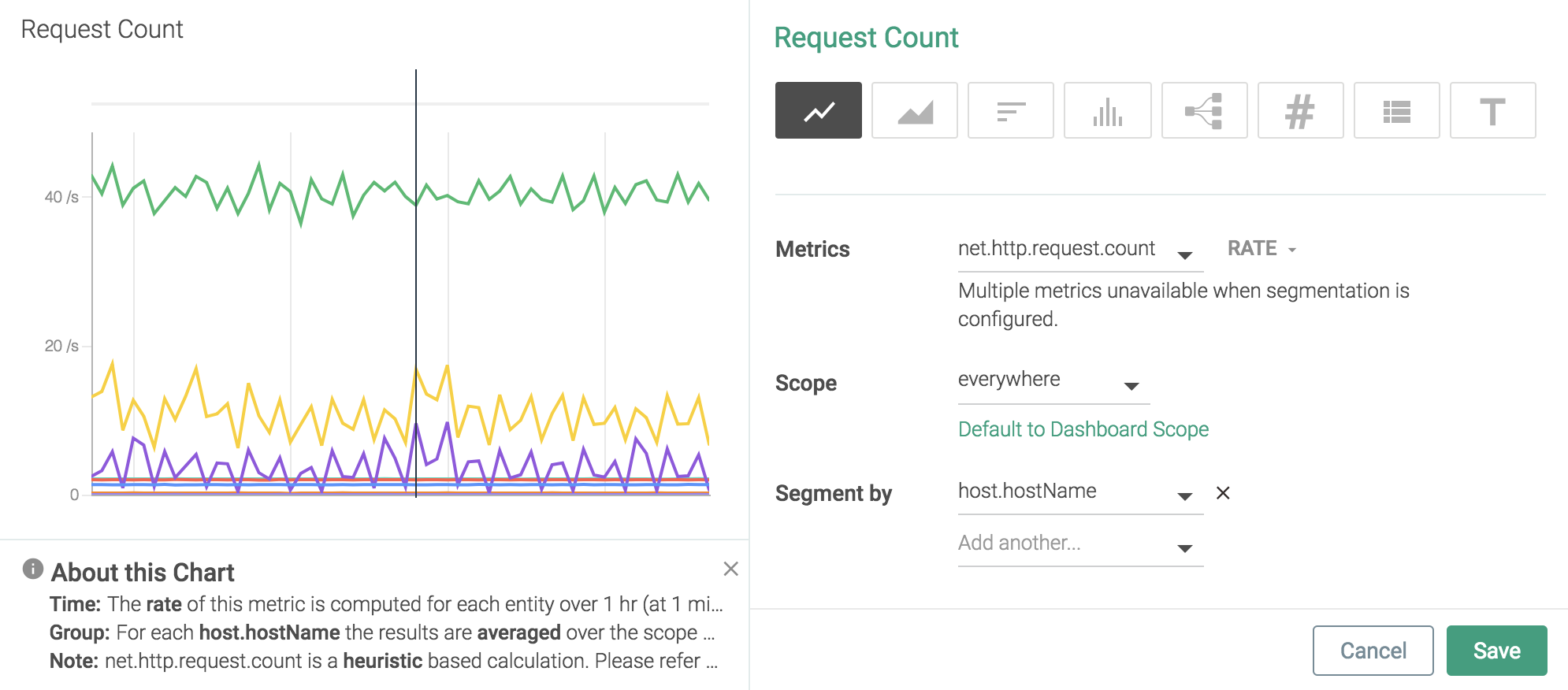Click the Time description line in About panel
The image size is (1568, 690).
coord(386,604)
